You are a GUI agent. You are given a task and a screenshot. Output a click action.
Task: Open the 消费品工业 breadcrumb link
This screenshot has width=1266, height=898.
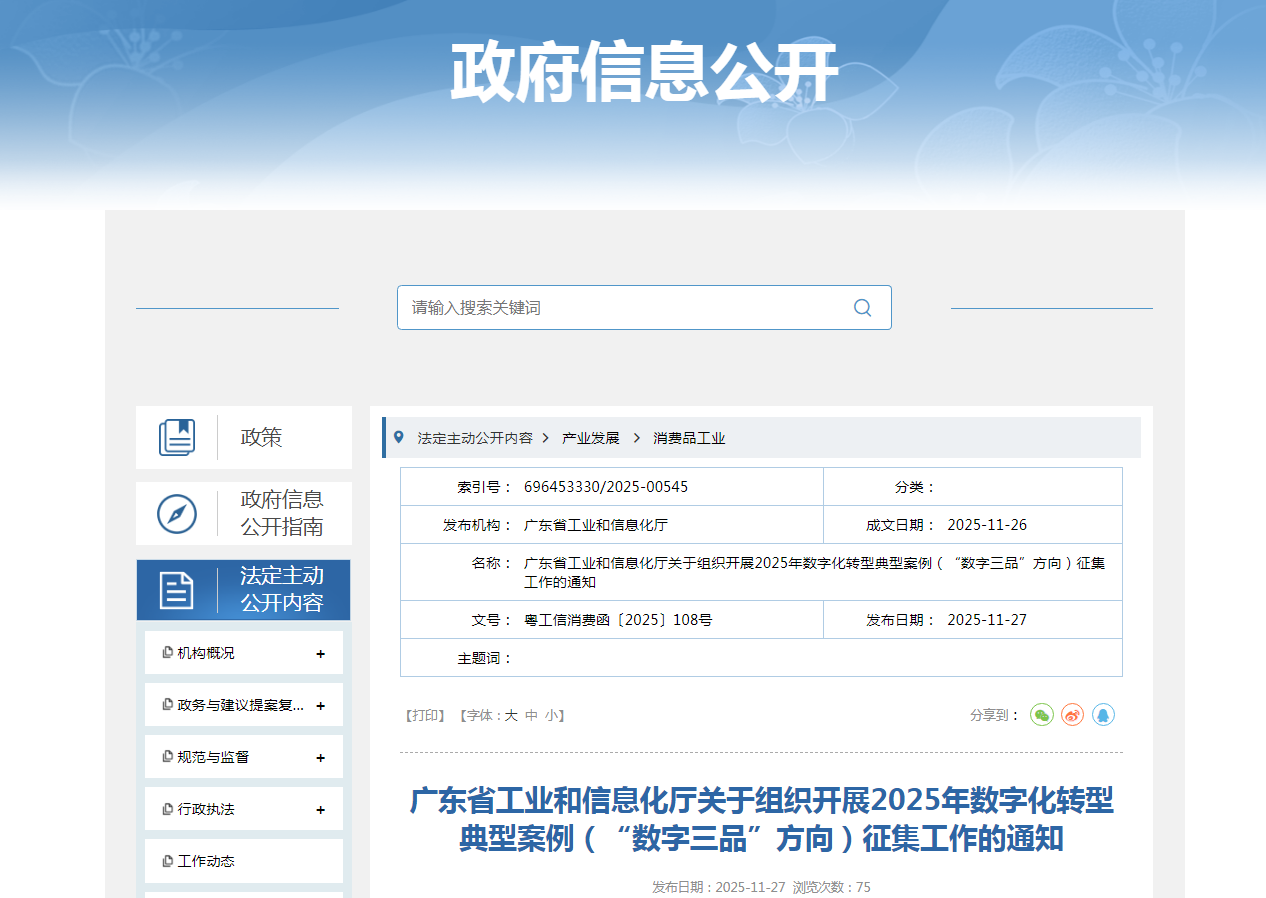point(689,438)
